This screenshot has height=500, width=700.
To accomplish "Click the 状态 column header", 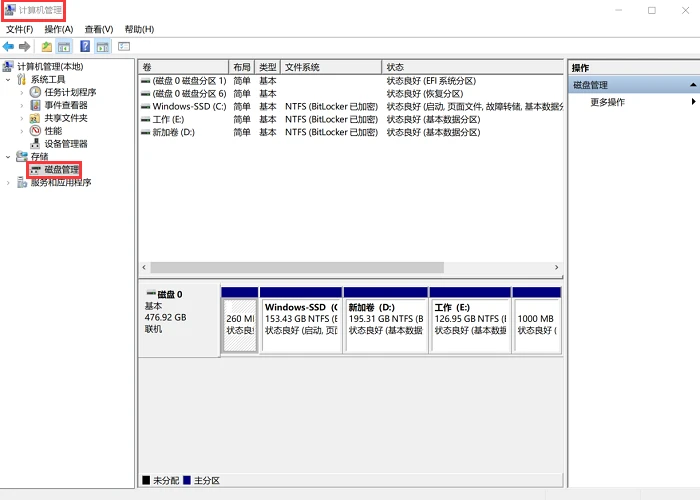I will tap(472, 67).
